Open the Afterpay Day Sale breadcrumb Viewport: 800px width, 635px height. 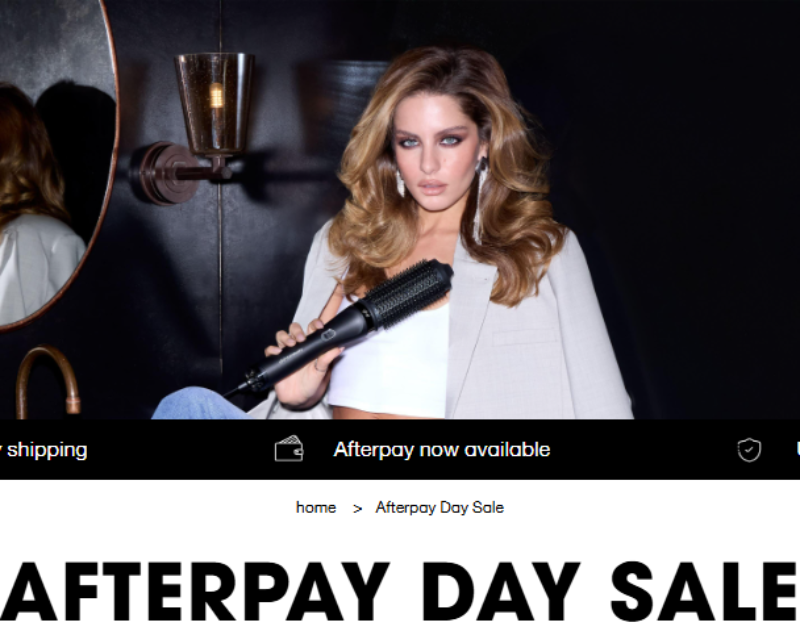tap(440, 507)
